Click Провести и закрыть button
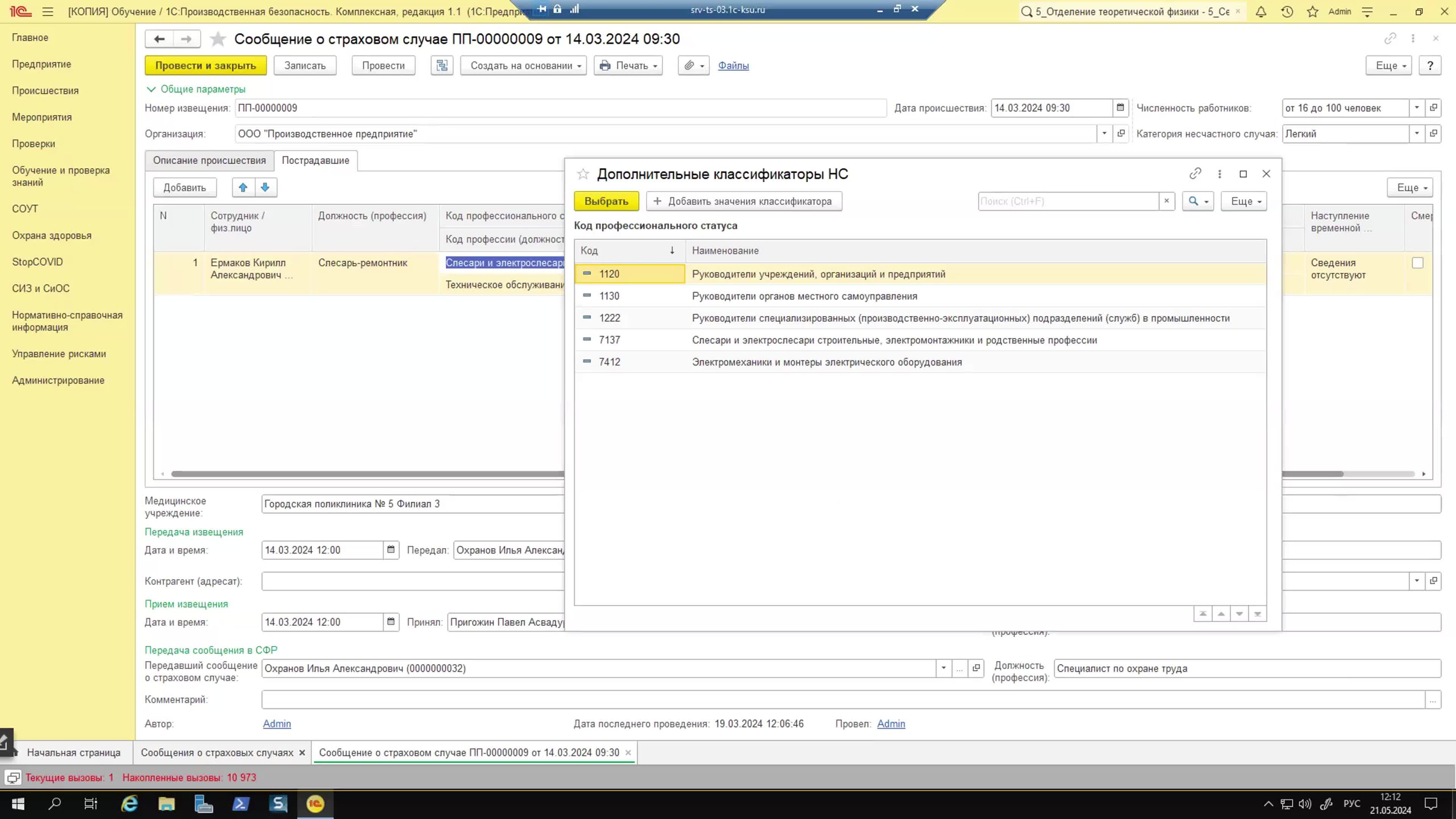This screenshot has height=819, width=1456. pos(206,66)
